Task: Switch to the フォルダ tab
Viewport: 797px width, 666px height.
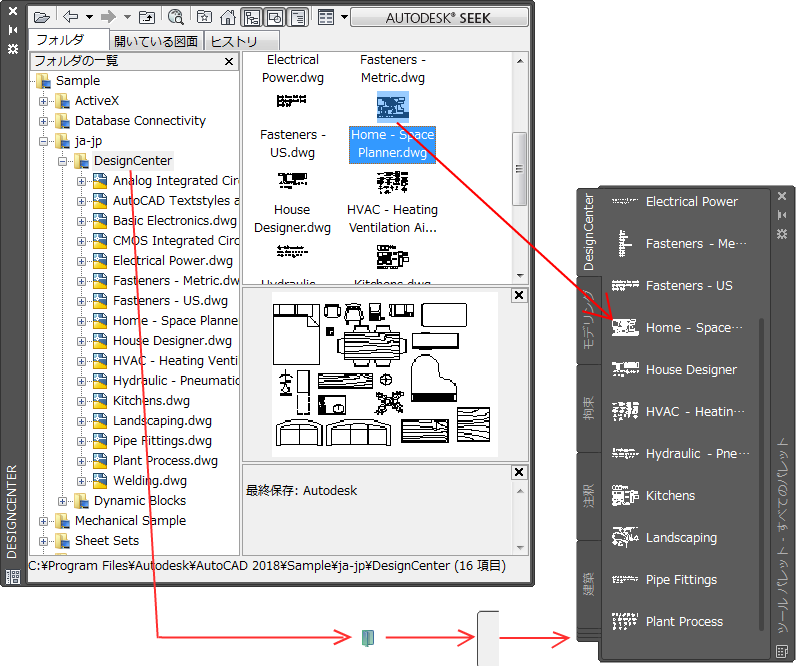Action: click(x=68, y=40)
